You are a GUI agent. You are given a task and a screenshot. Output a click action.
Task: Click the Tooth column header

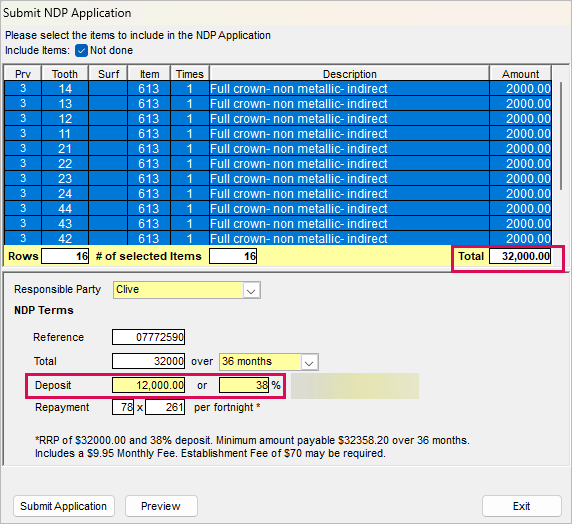tap(65, 74)
